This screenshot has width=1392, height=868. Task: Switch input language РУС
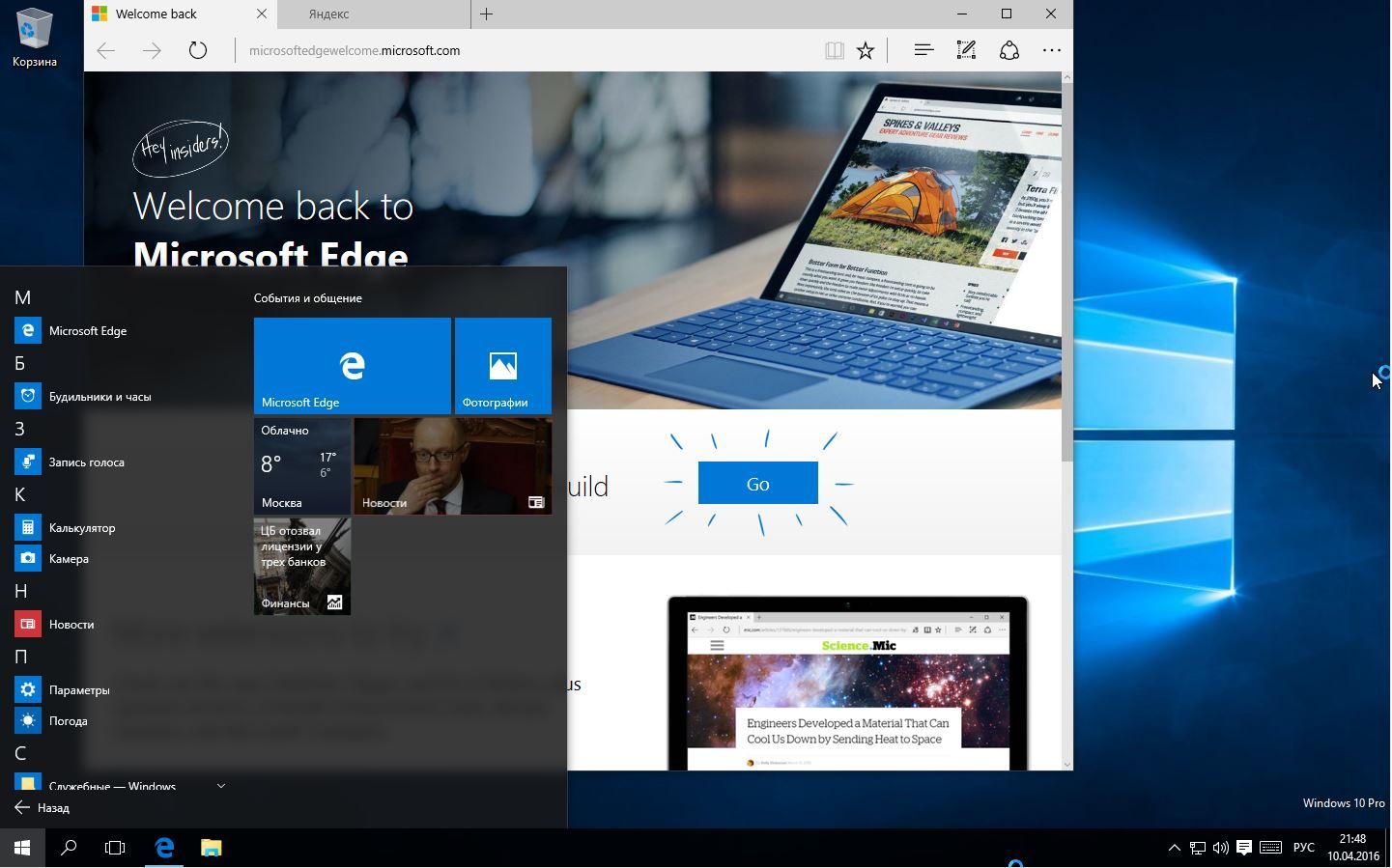[x=1304, y=848]
